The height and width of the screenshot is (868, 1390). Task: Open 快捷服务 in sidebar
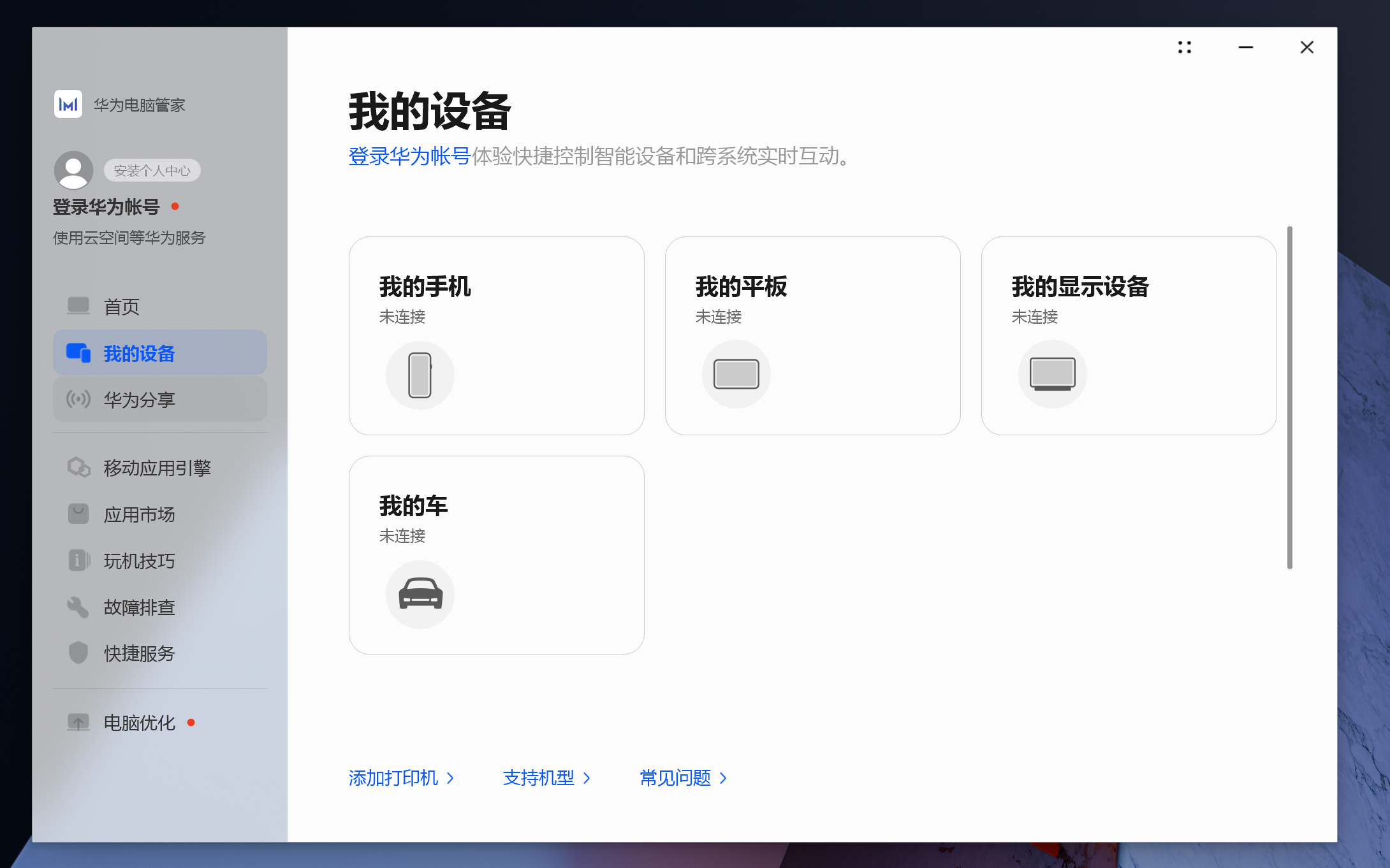coord(160,653)
